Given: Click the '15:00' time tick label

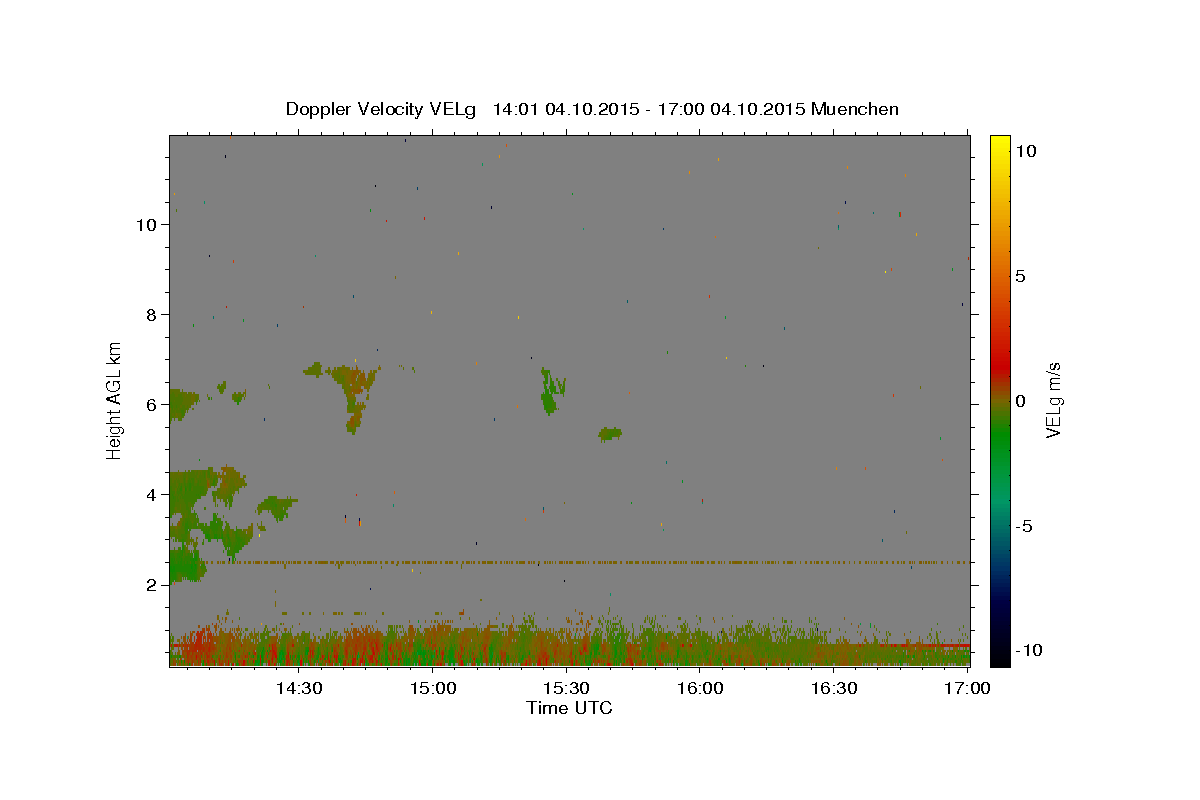Looking at the screenshot, I should [x=432, y=688].
